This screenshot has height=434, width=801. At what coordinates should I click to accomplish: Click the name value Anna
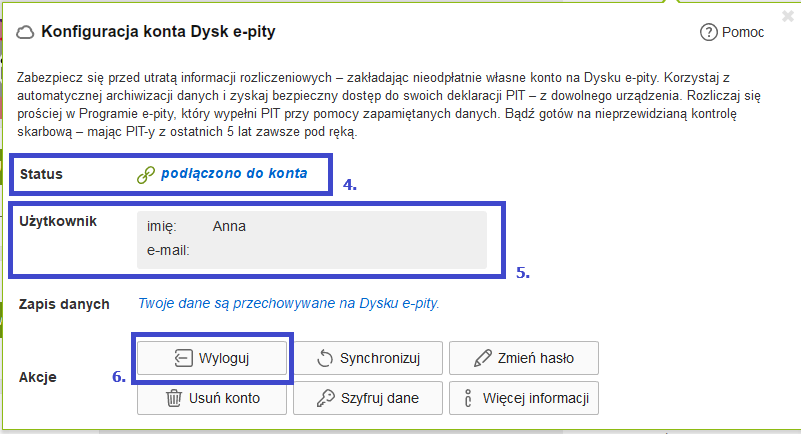click(x=229, y=226)
